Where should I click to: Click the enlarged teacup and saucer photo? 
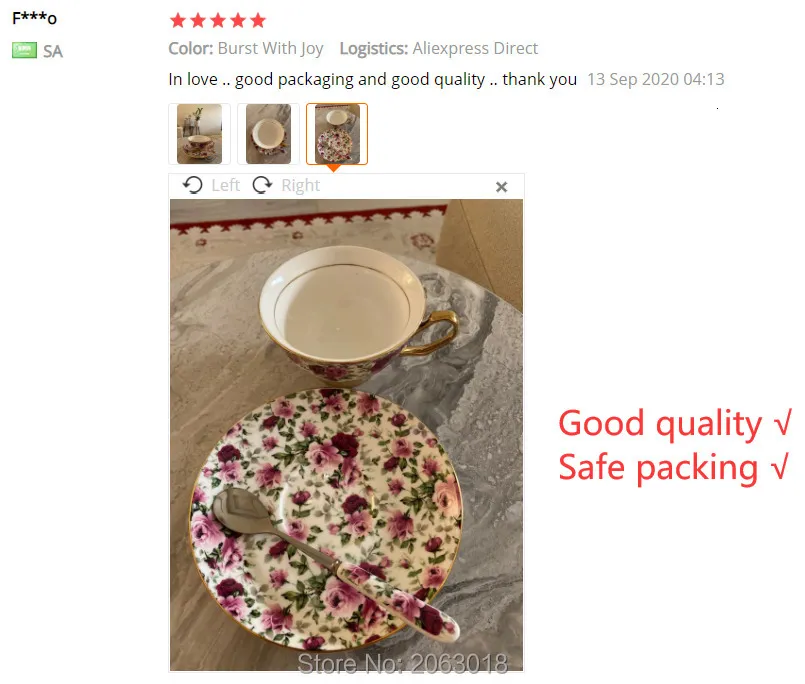347,435
